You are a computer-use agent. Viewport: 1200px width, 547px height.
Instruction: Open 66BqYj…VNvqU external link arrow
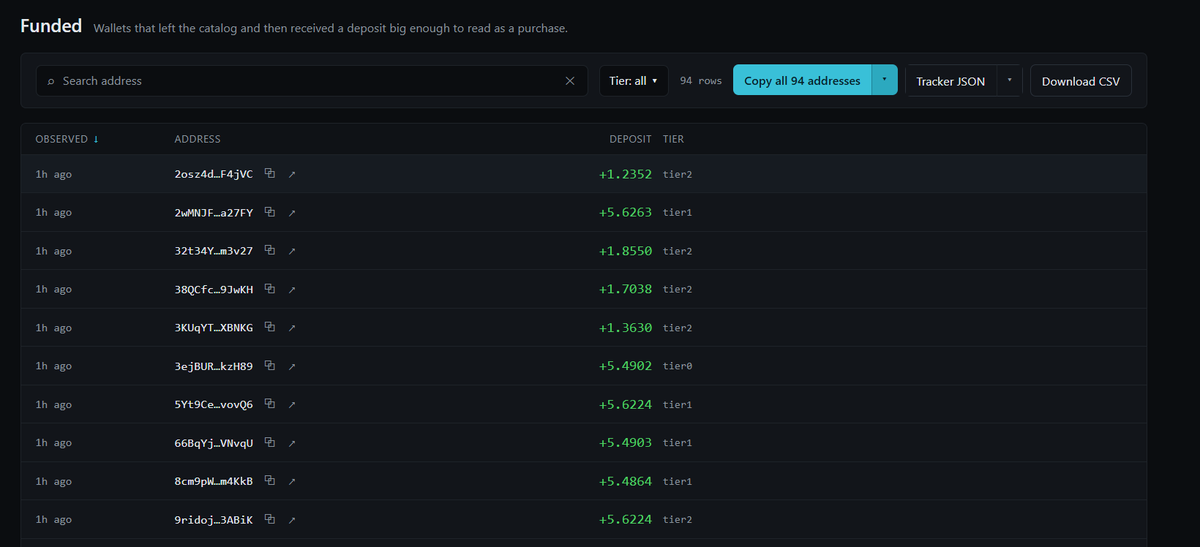click(292, 443)
